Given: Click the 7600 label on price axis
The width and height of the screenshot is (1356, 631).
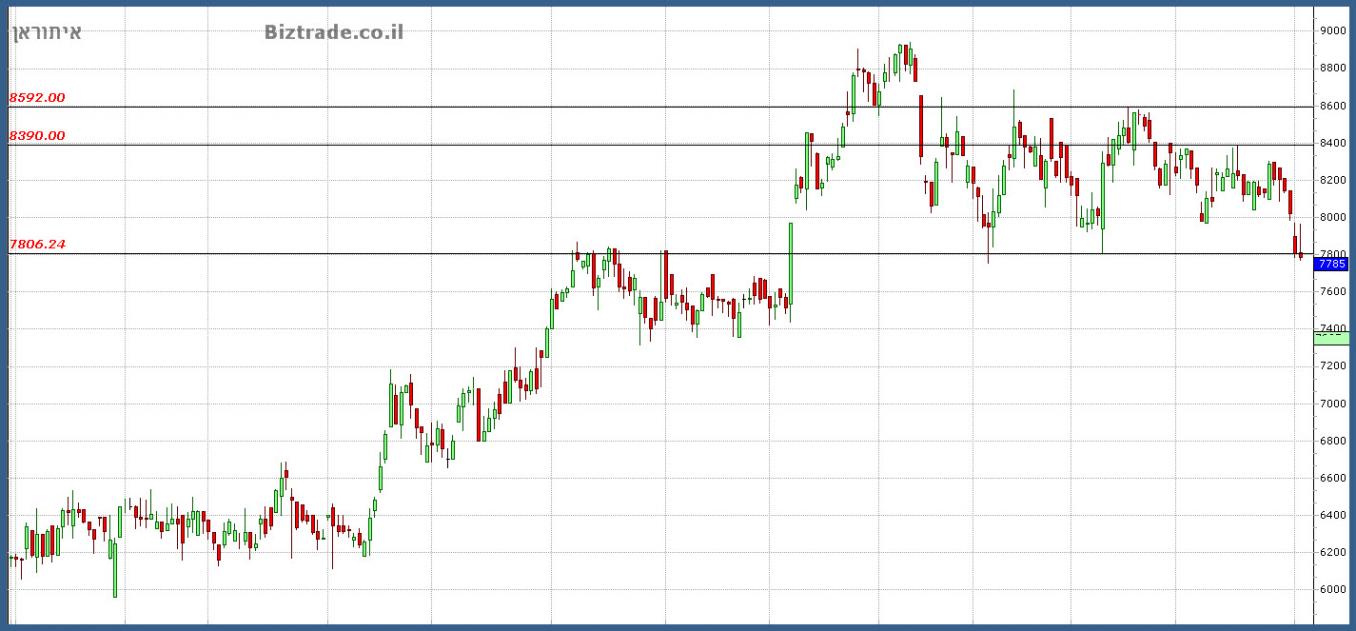Looking at the screenshot, I should point(1332,292).
